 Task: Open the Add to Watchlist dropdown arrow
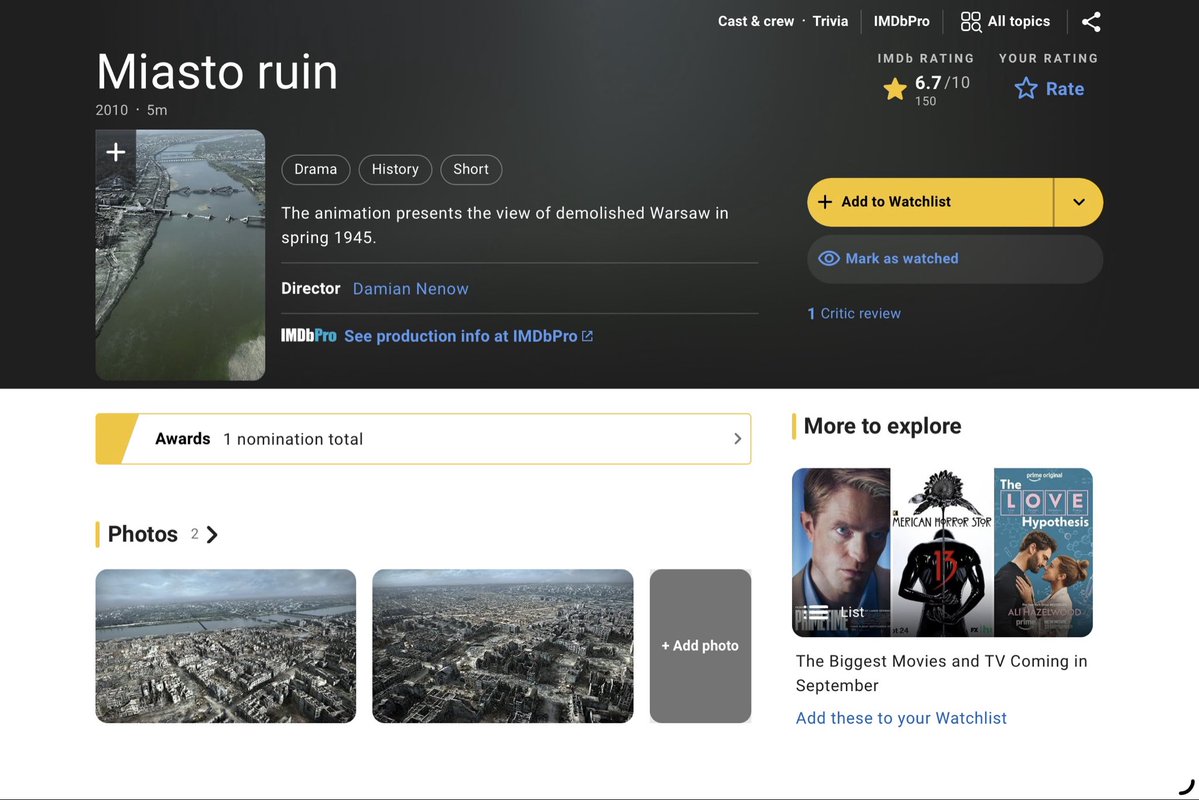(1079, 202)
